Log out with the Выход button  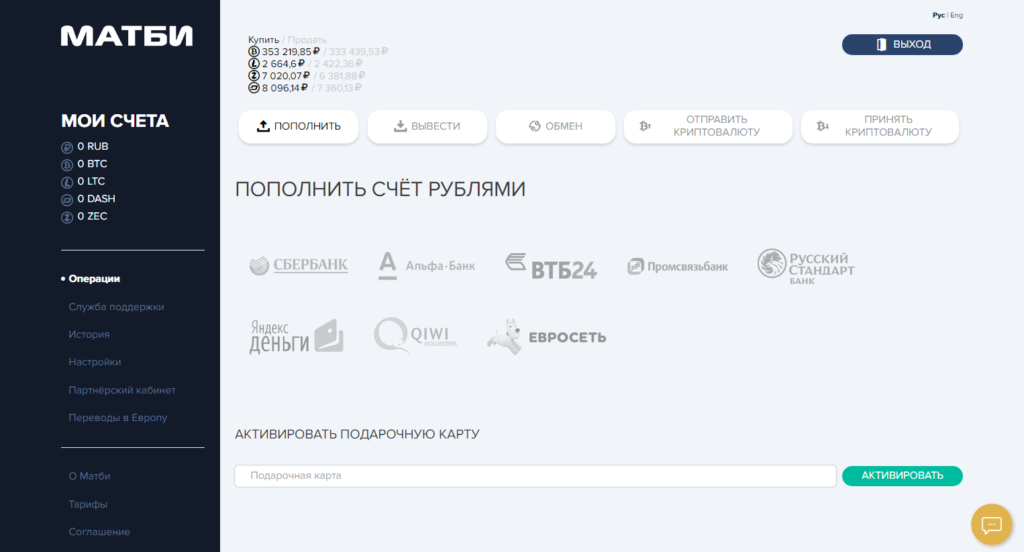coord(902,44)
